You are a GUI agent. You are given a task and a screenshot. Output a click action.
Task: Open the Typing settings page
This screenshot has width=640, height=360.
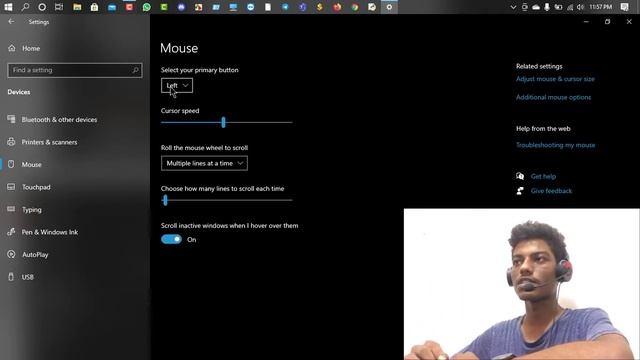pyautogui.click(x=32, y=209)
